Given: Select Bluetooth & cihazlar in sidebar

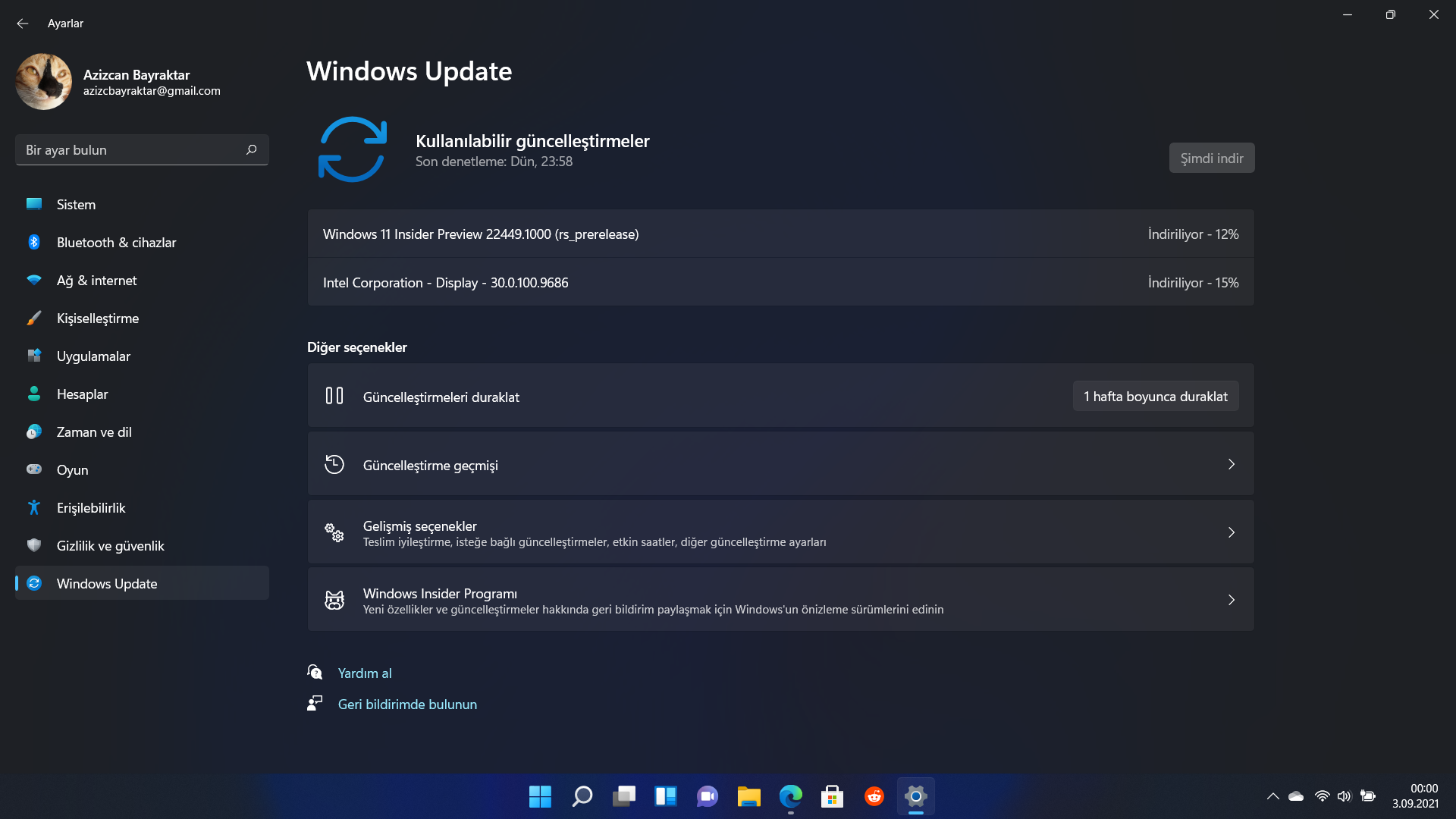Looking at the screenshot, I should click(116, 243).
